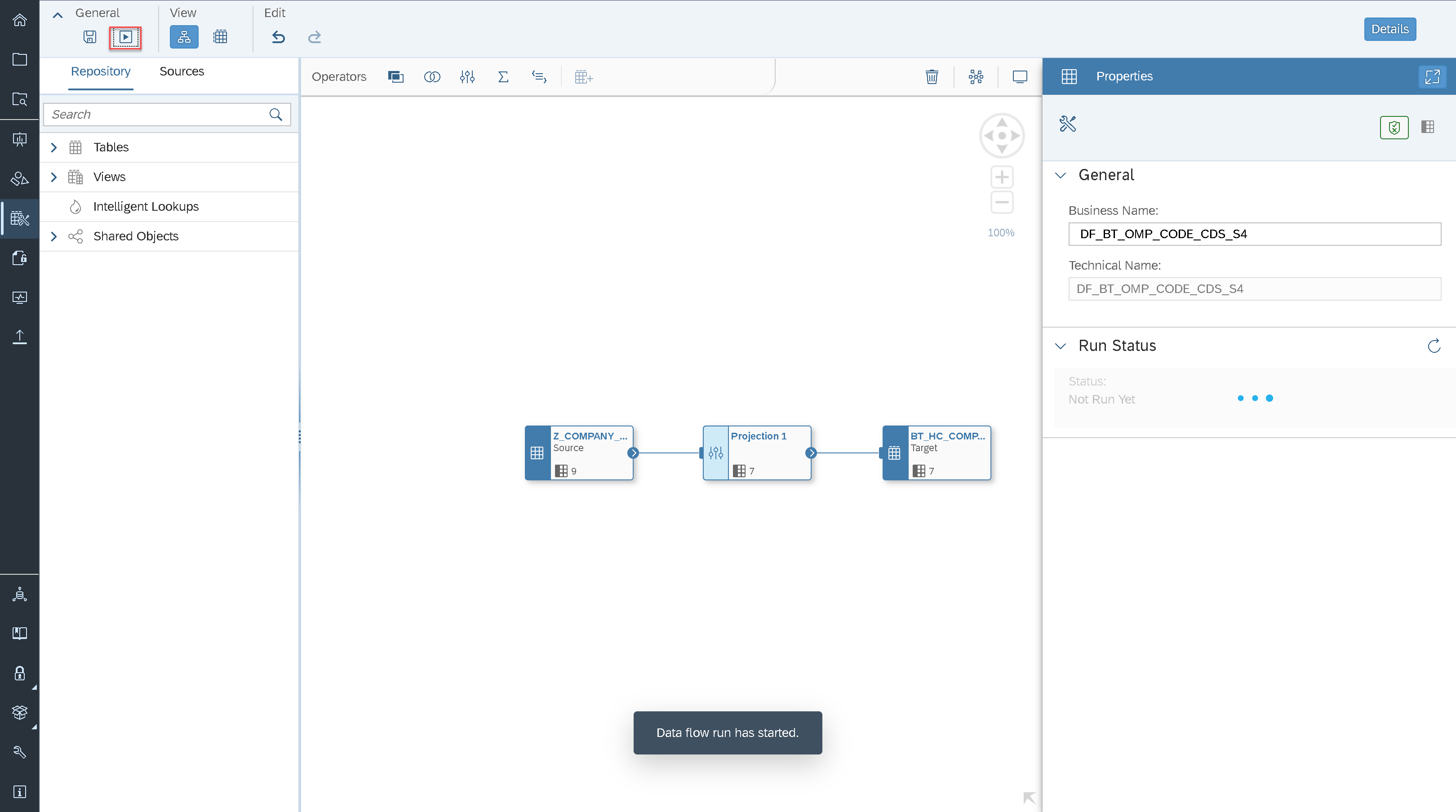
Task: Undo the last edit
Action: pos(279,37)
